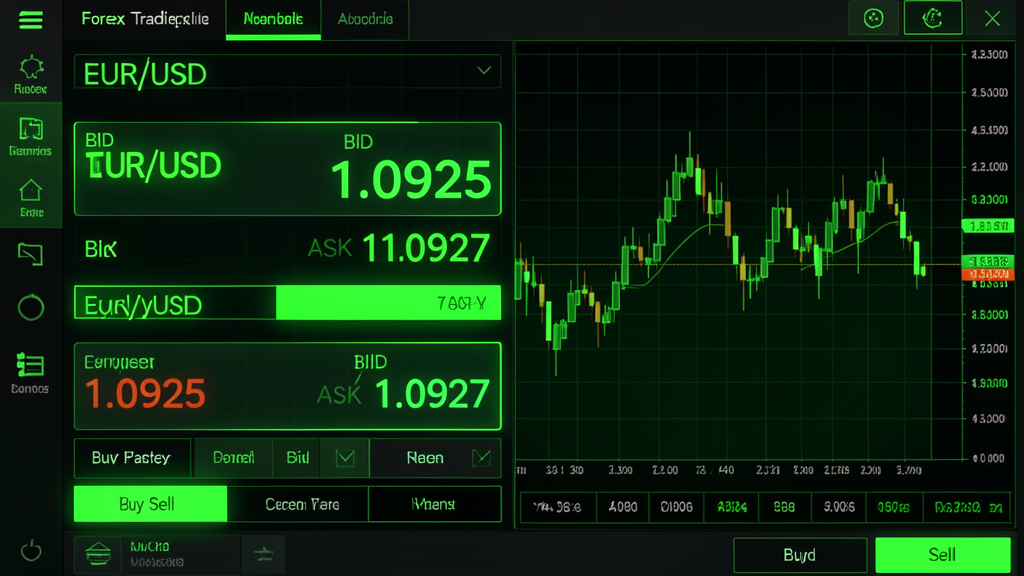The height and width of the screenshot is (576, 1024).
Task: Click the slanted chart panel sidebar icon
Action: [x=31, y=254]
